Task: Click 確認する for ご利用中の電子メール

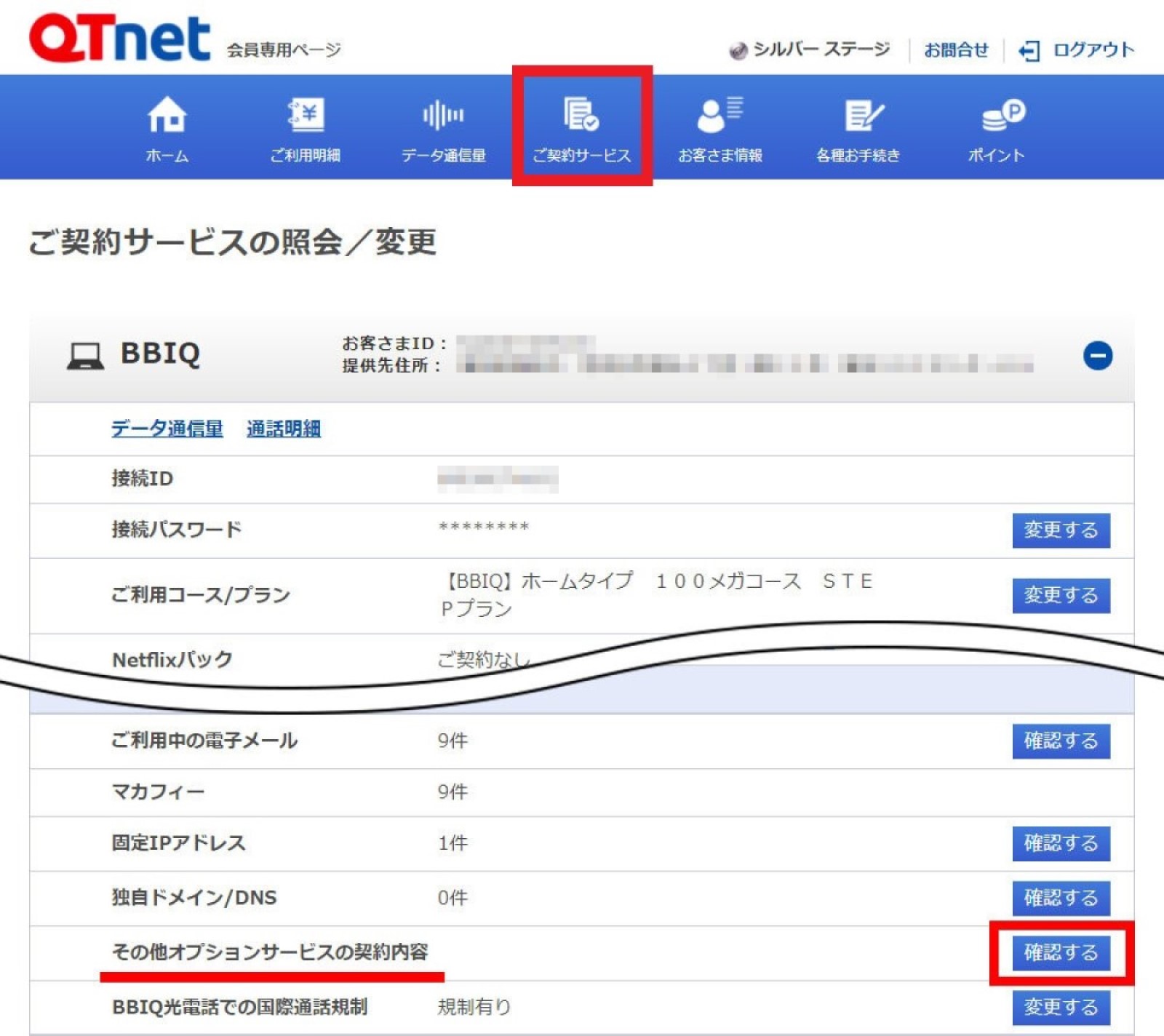Action: [x=1061, y=741]
